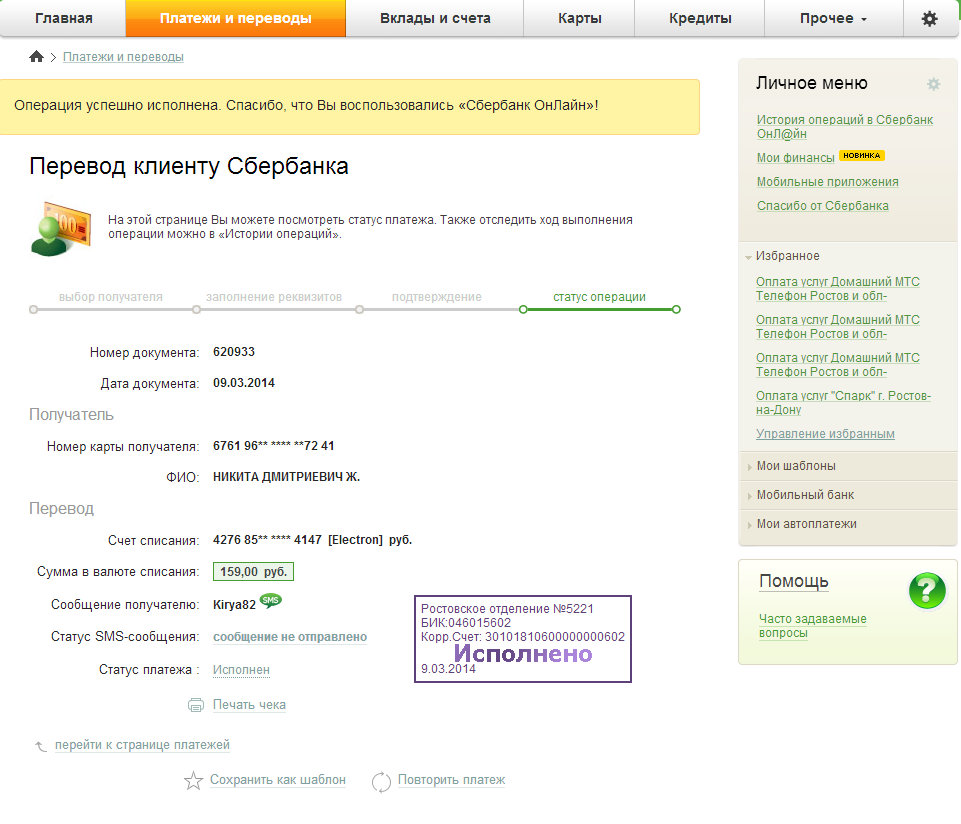Image resolution: width=961 pixels, height=824 pixels.
Task: Click the circular repeat payment icon
Action: pos(381,781)
